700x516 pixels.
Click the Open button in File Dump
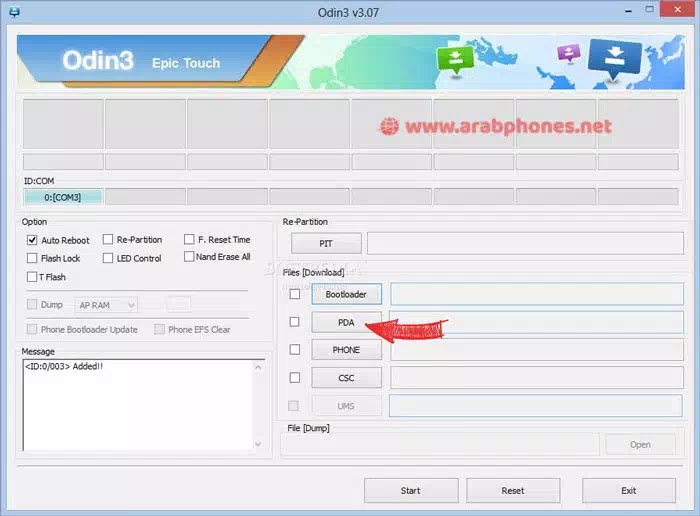click(x=640, y=445)
